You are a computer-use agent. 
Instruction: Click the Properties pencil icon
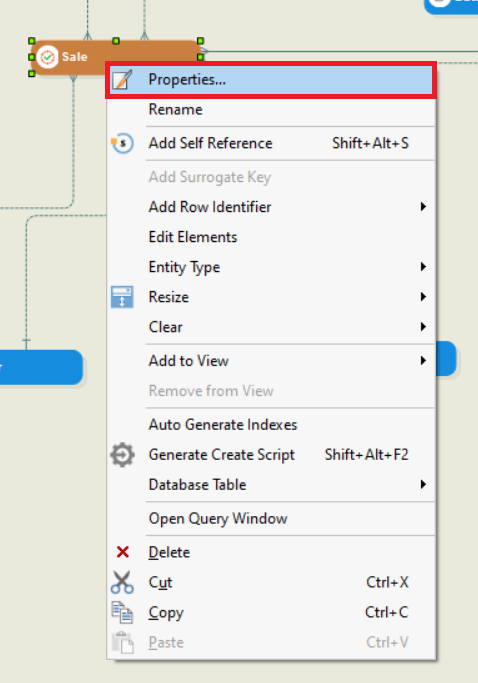pos(122,80)
